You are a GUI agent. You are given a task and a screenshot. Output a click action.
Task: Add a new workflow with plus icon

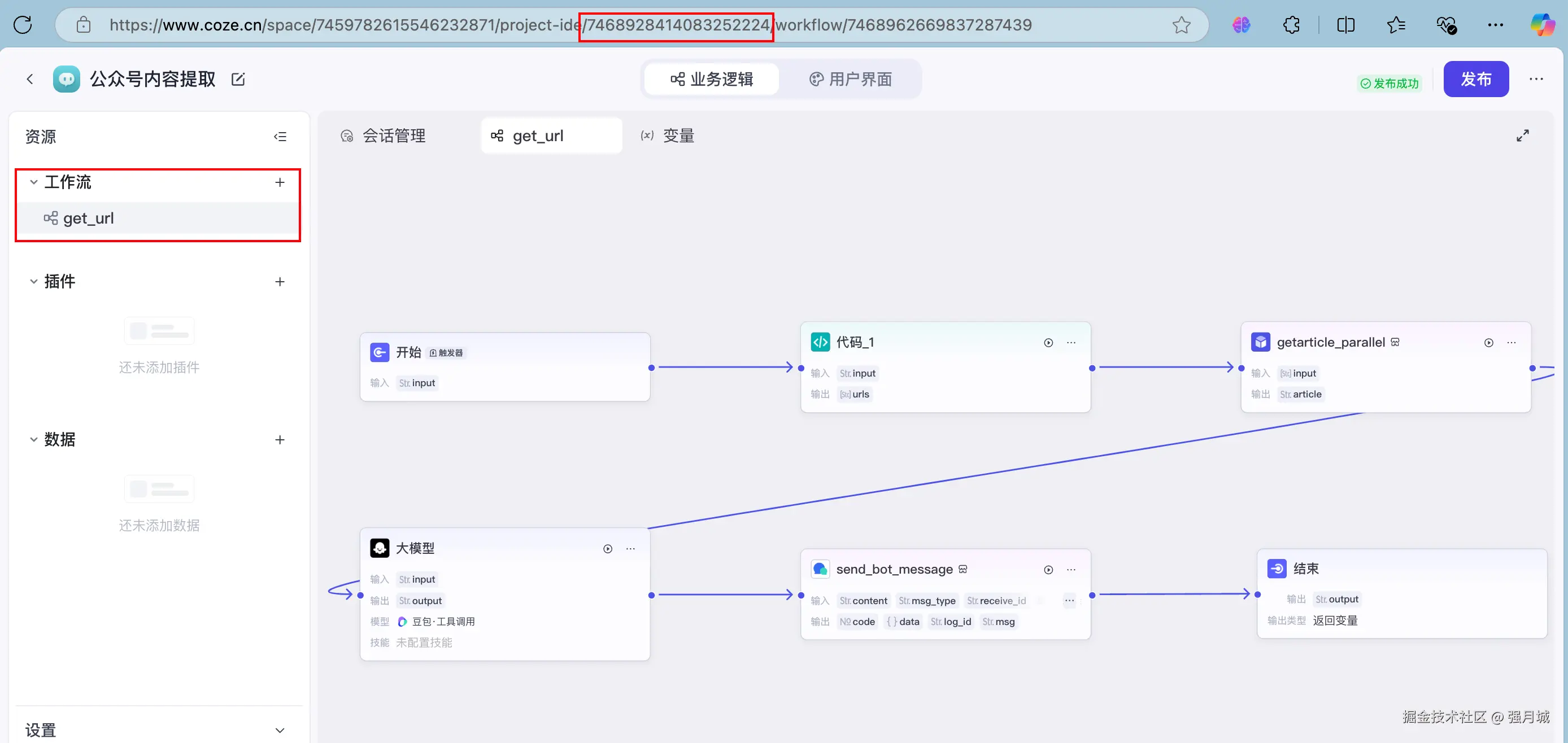[x=280, y=182]
